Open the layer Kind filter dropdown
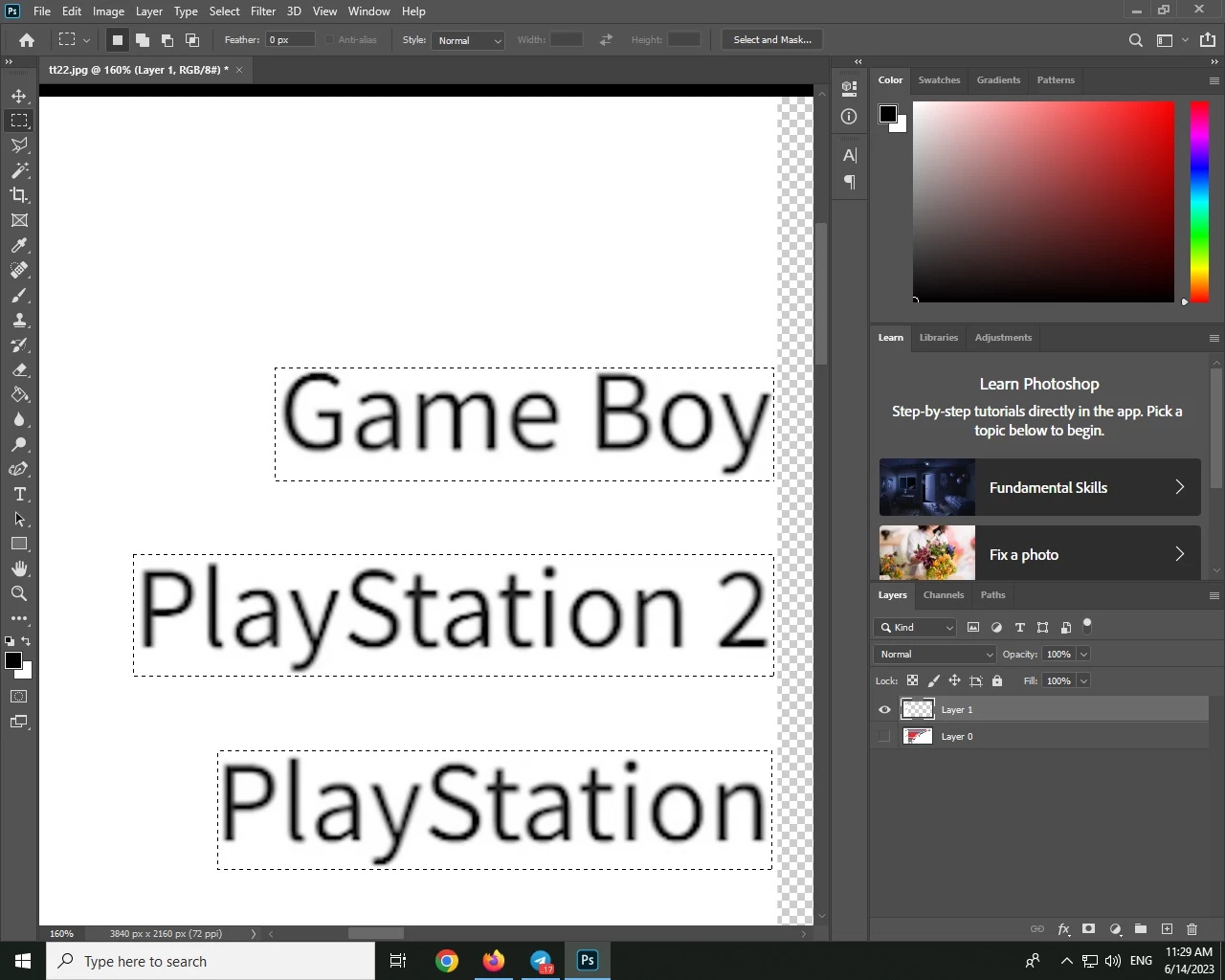Image resolution: width=1225 pixels, height=980 pixels. pyautogui.click(x=915, y=628)
